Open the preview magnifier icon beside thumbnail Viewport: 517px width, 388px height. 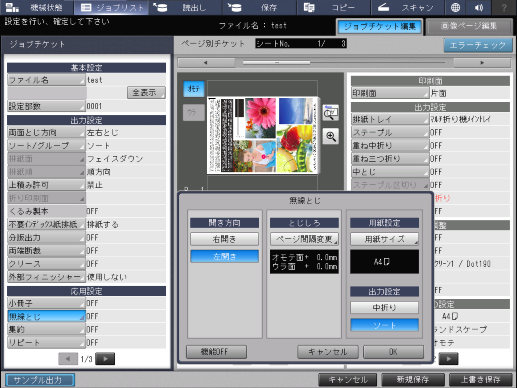331,113
